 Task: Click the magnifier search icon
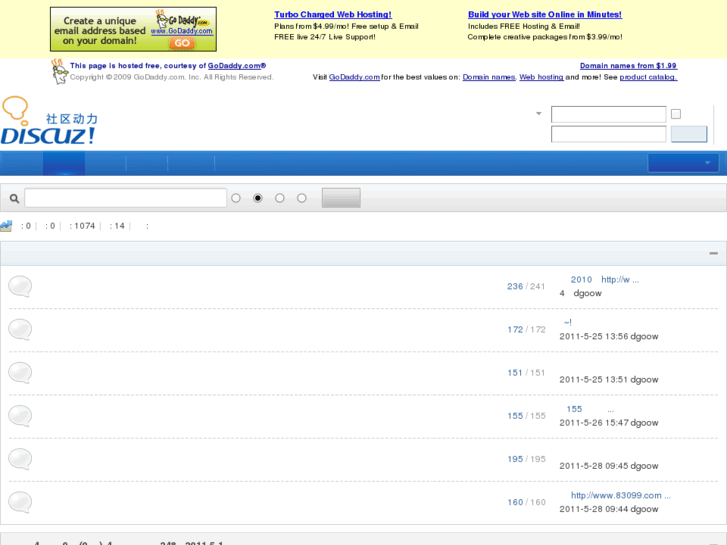tap(14, 199)
